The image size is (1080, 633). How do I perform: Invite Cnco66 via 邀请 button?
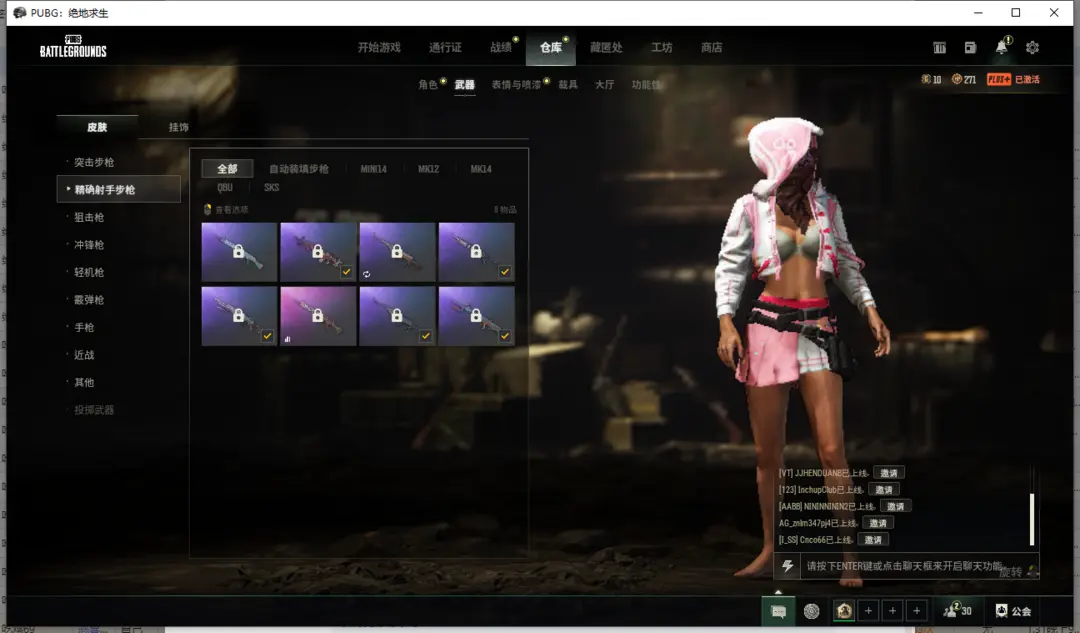(x=873, y=539)
